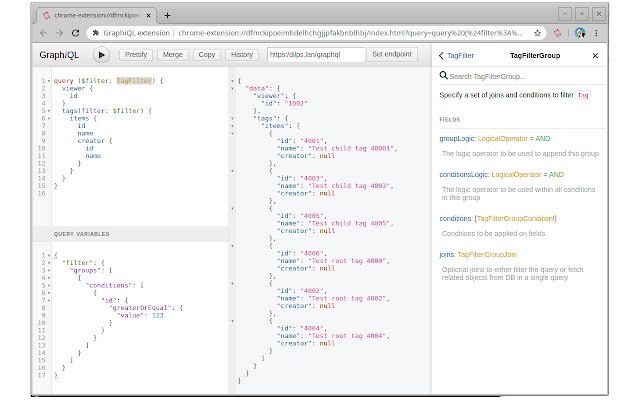The height and width of the screenshot is (400, 640).
Task: Click the Prettify button
Action: [136, 55]
